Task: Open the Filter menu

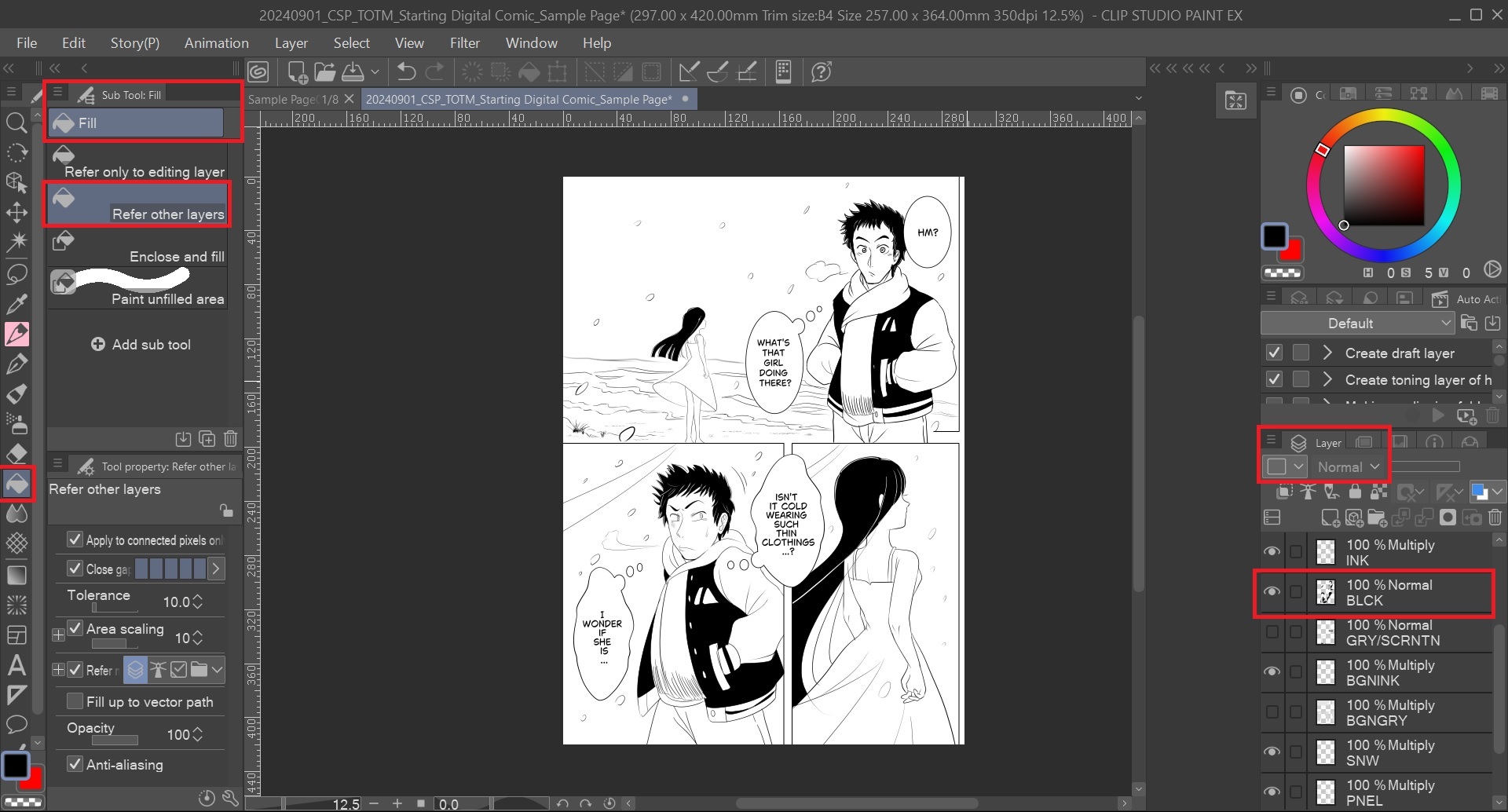Action: pos(464,43)
